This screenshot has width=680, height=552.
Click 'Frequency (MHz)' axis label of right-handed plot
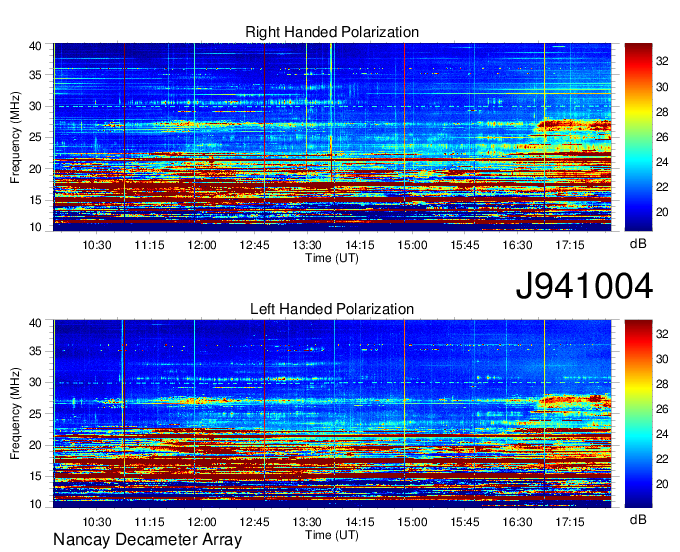point(15,137)
